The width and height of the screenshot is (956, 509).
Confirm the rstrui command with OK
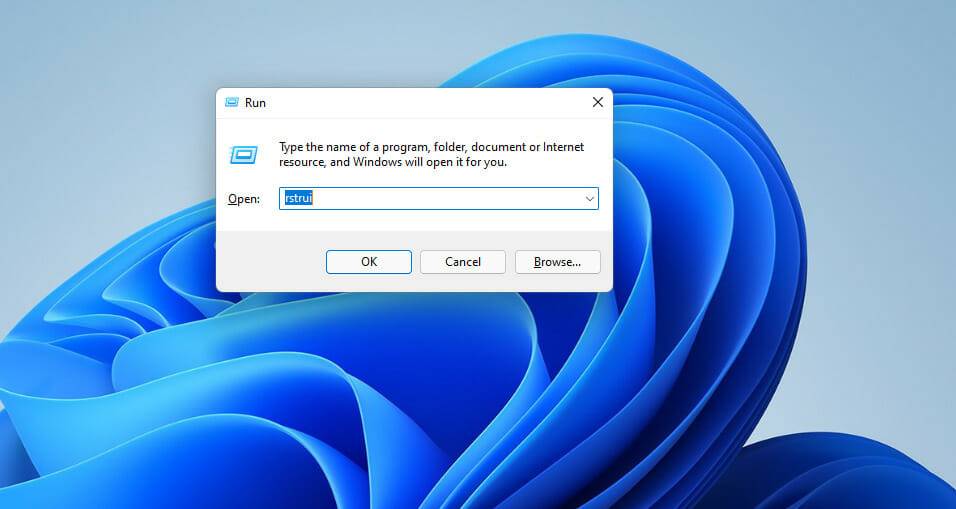[369, 262]
